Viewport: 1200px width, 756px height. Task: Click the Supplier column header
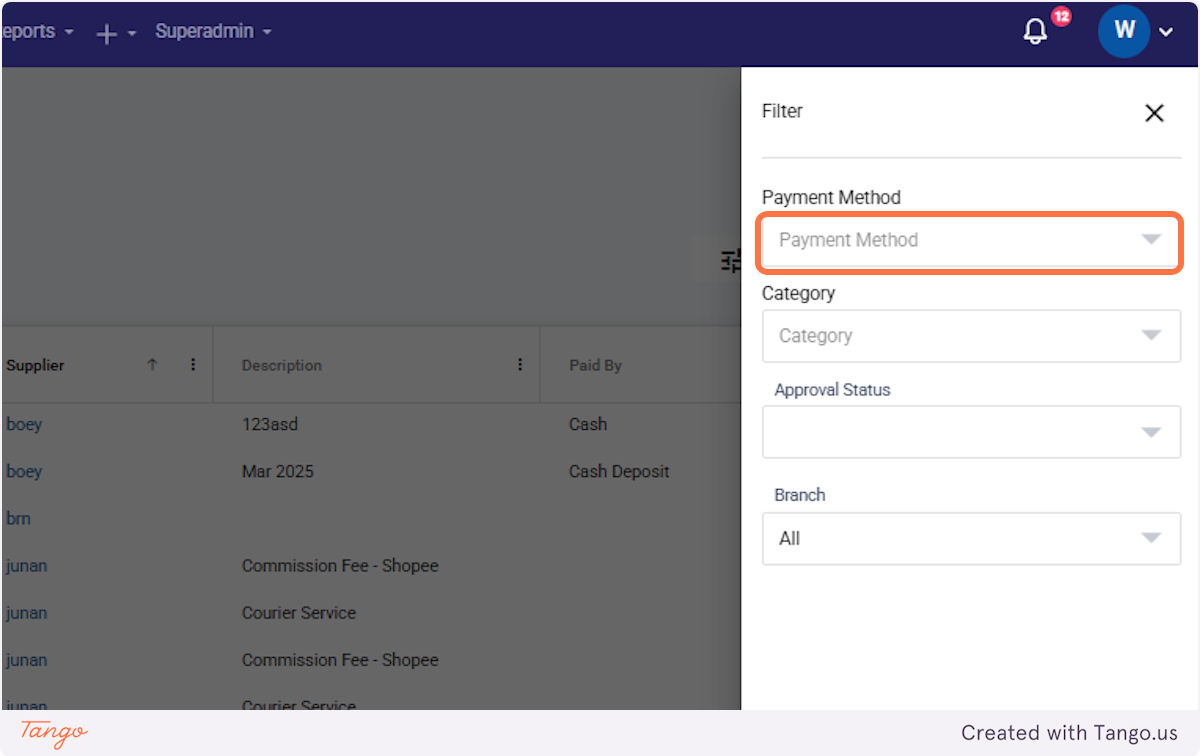(35, 365)
